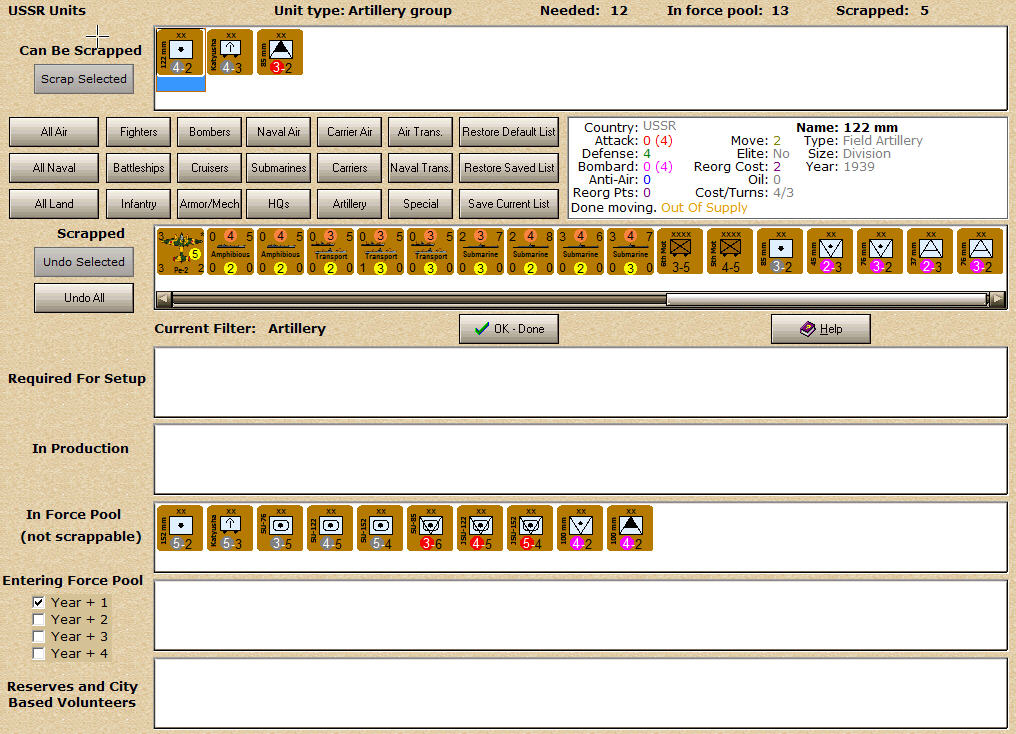Image resolution: width=1016 pixels, height=734 pixels.
Task: Click the 152 mm 5-2 force pool counter
Action: 180,529
